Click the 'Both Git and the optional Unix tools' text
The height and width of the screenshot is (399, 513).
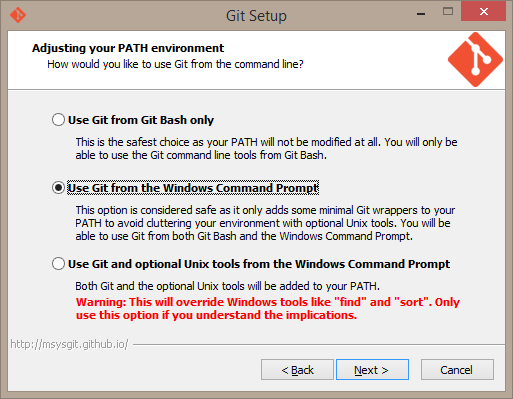pyautogui.click(x=227, y=286)
